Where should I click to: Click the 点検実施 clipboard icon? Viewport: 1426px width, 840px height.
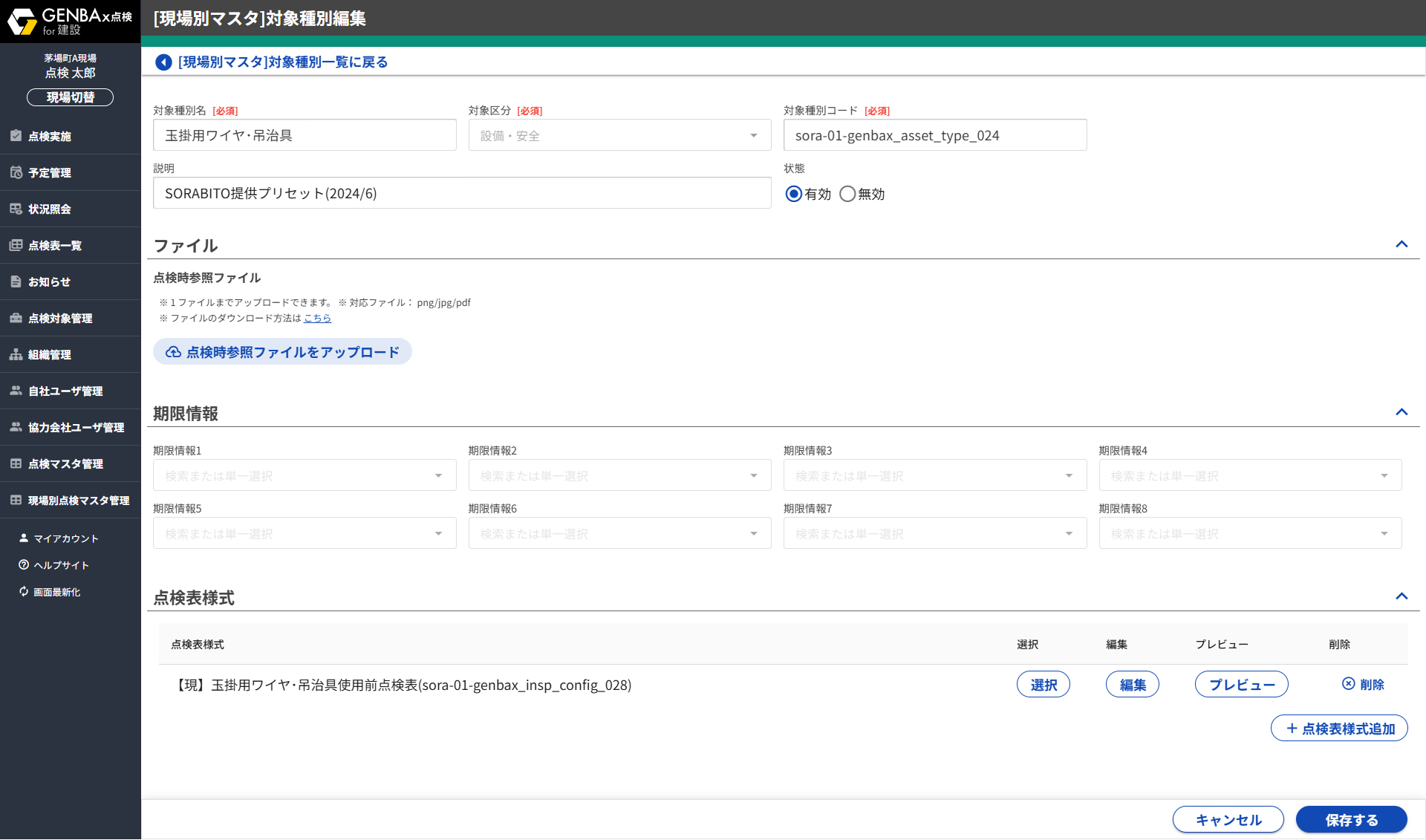click(16, 136)
